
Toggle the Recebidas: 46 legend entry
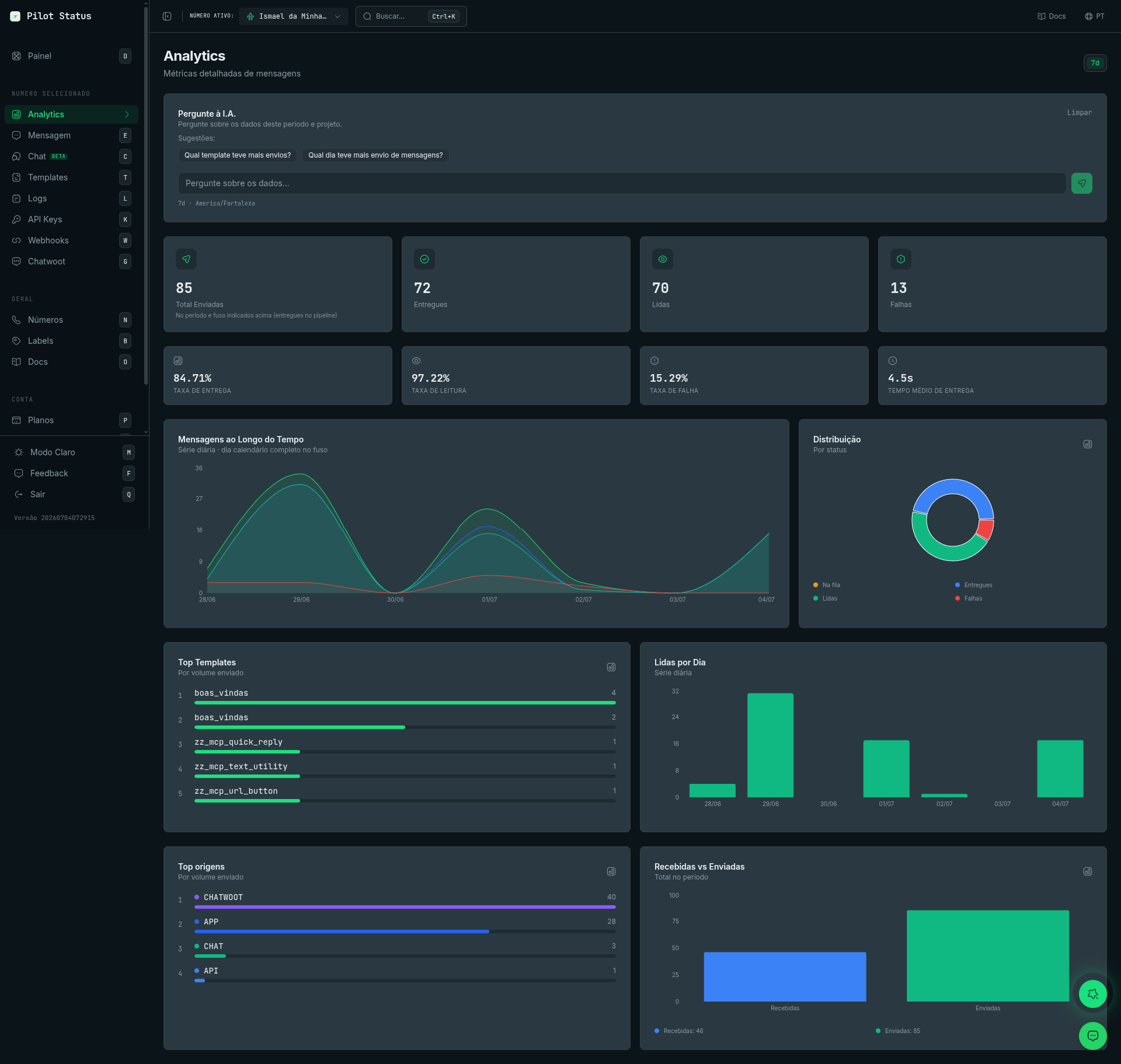tap(678, 1031)
